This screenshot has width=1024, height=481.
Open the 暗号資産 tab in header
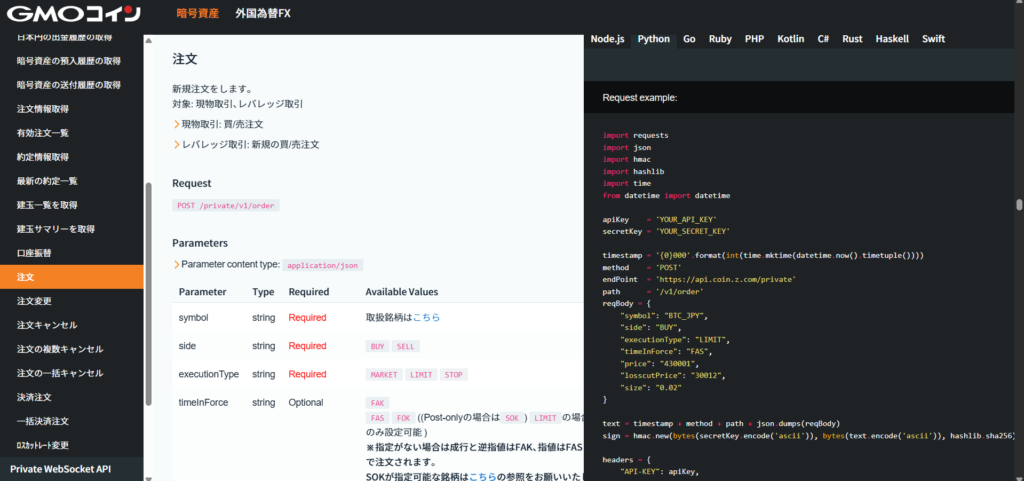tap(198, 13)
